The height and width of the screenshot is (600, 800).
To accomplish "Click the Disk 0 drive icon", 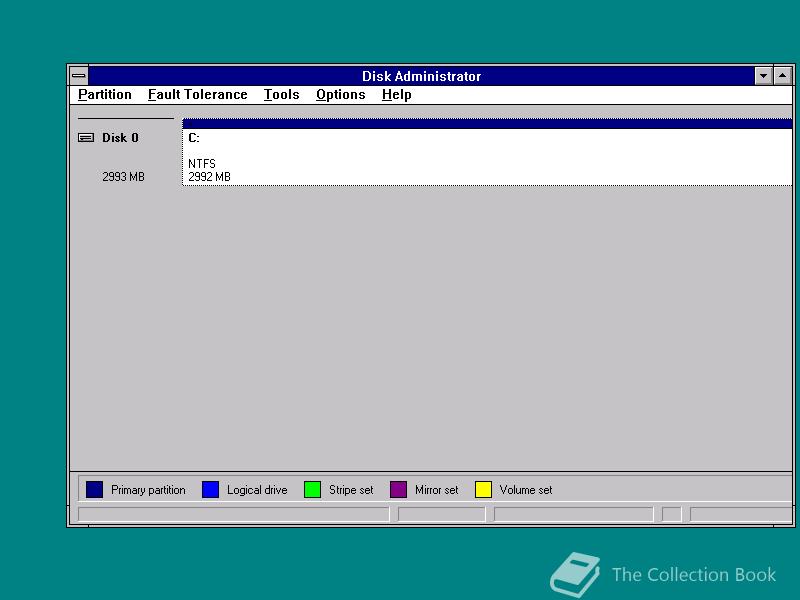I will pyautogui.click(x=86, y=138).
